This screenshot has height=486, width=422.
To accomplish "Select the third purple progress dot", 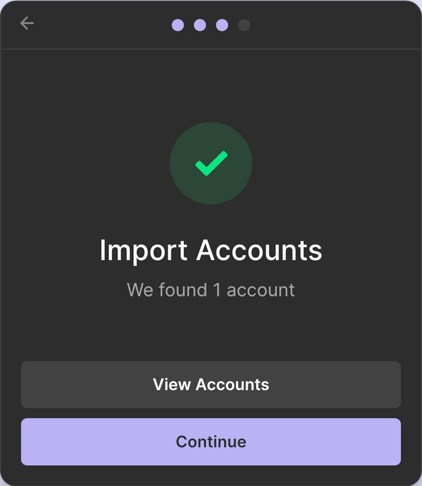I will click(222, 25).
